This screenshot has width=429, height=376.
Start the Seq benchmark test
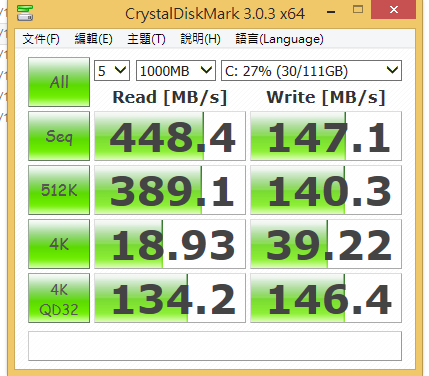pos(59,136)
